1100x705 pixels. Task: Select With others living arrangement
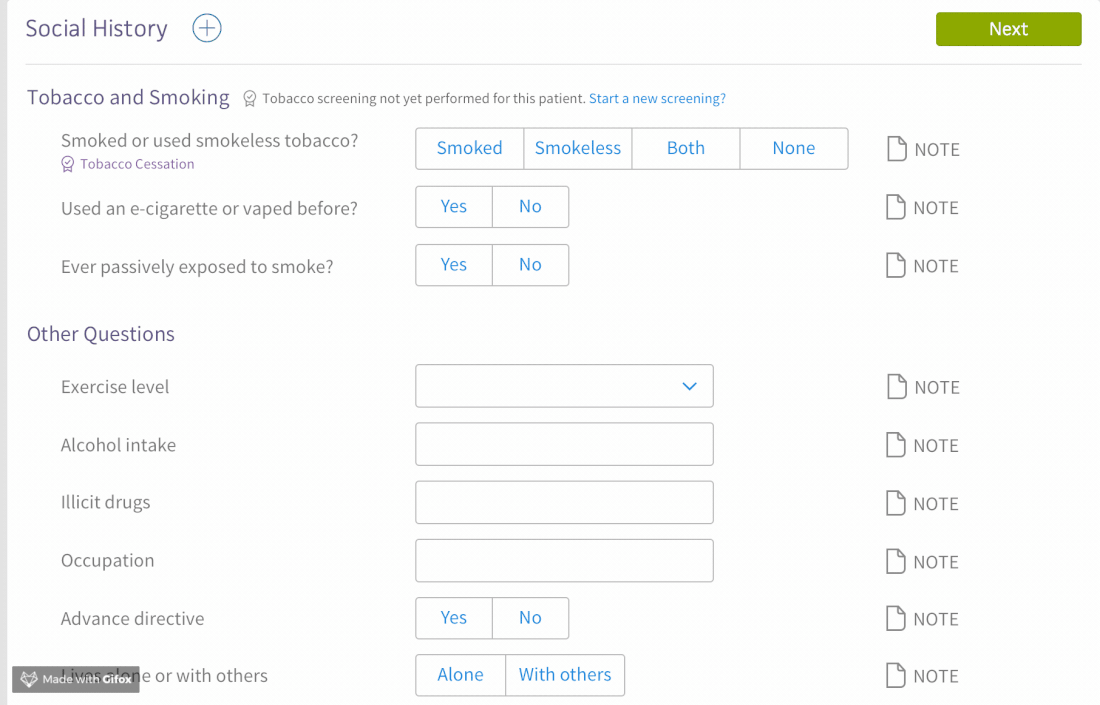[565, 675]
